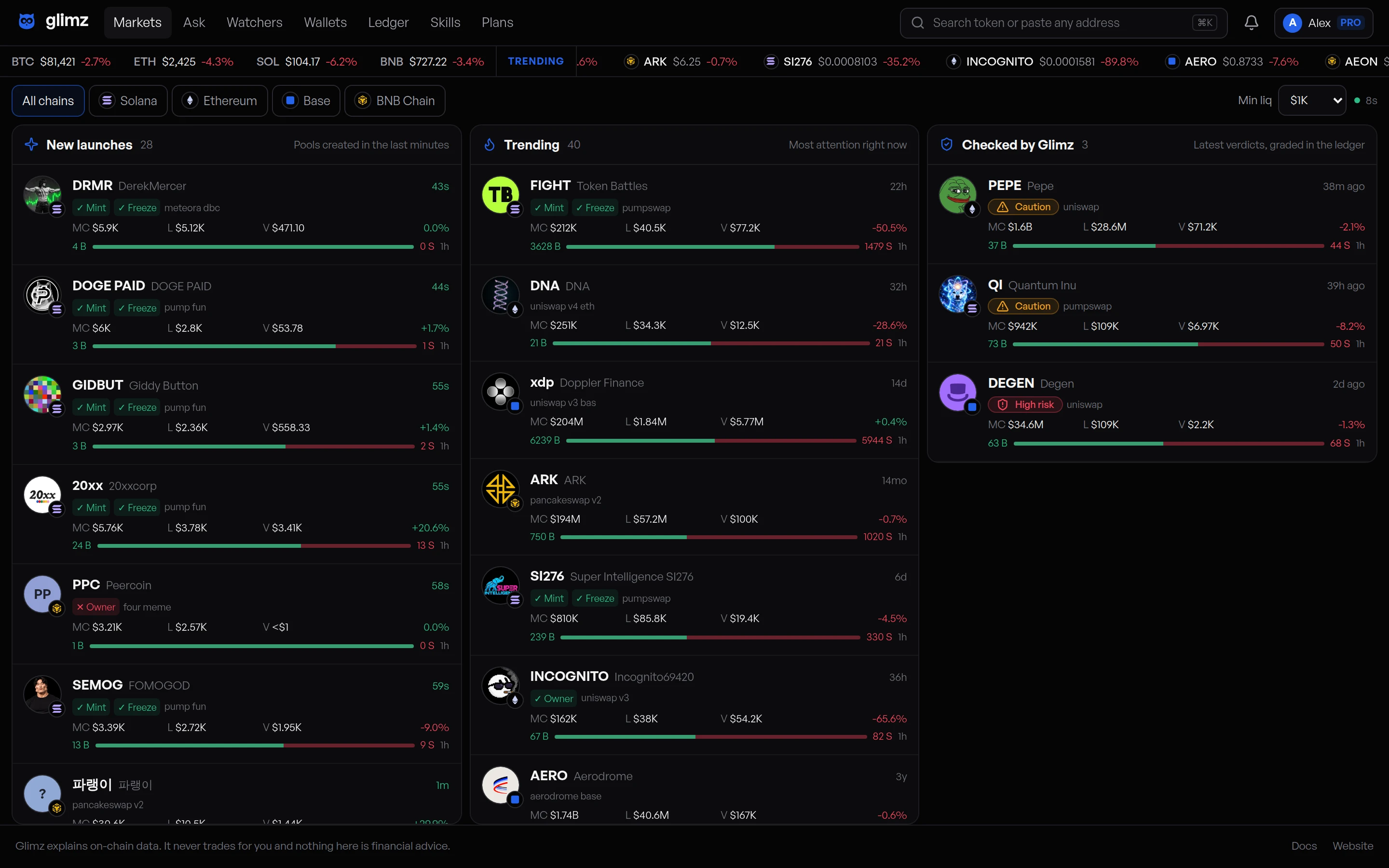Filter by Base chain
The width and height of the screenshot is (1389, 868).
pos(306,100)
